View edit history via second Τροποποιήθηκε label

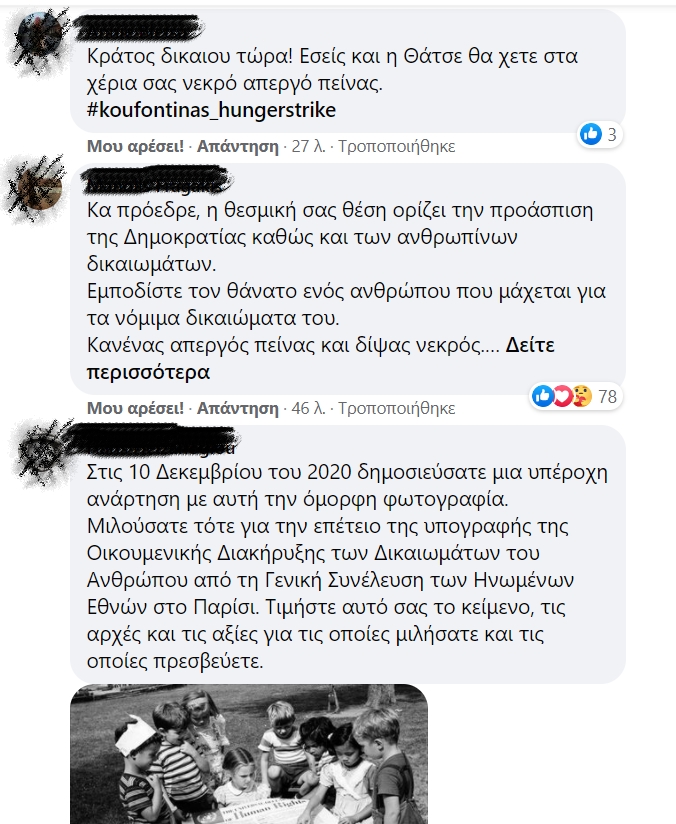(x=397, y=408)
